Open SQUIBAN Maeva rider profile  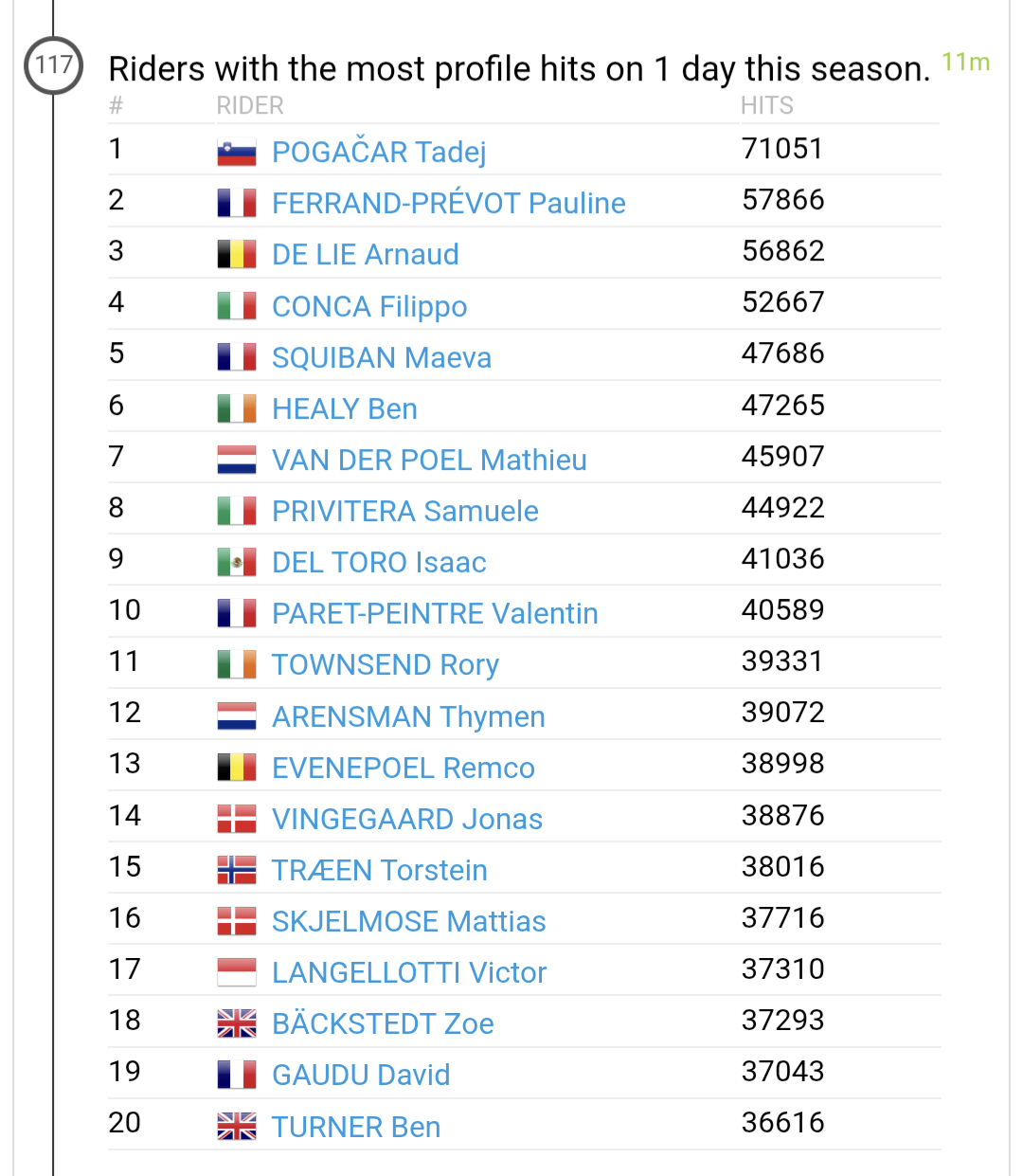tap(382, 357)
